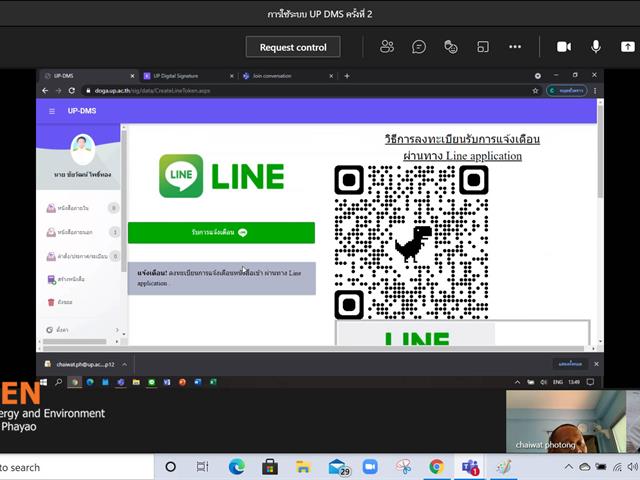Expand the system tray hidden icons

[569, 467]
